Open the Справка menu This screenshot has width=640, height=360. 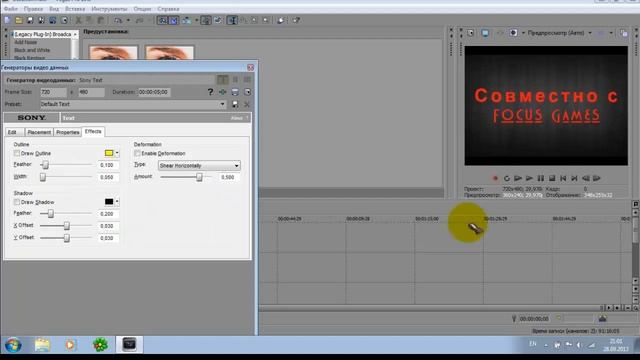(x=168, y=9)
